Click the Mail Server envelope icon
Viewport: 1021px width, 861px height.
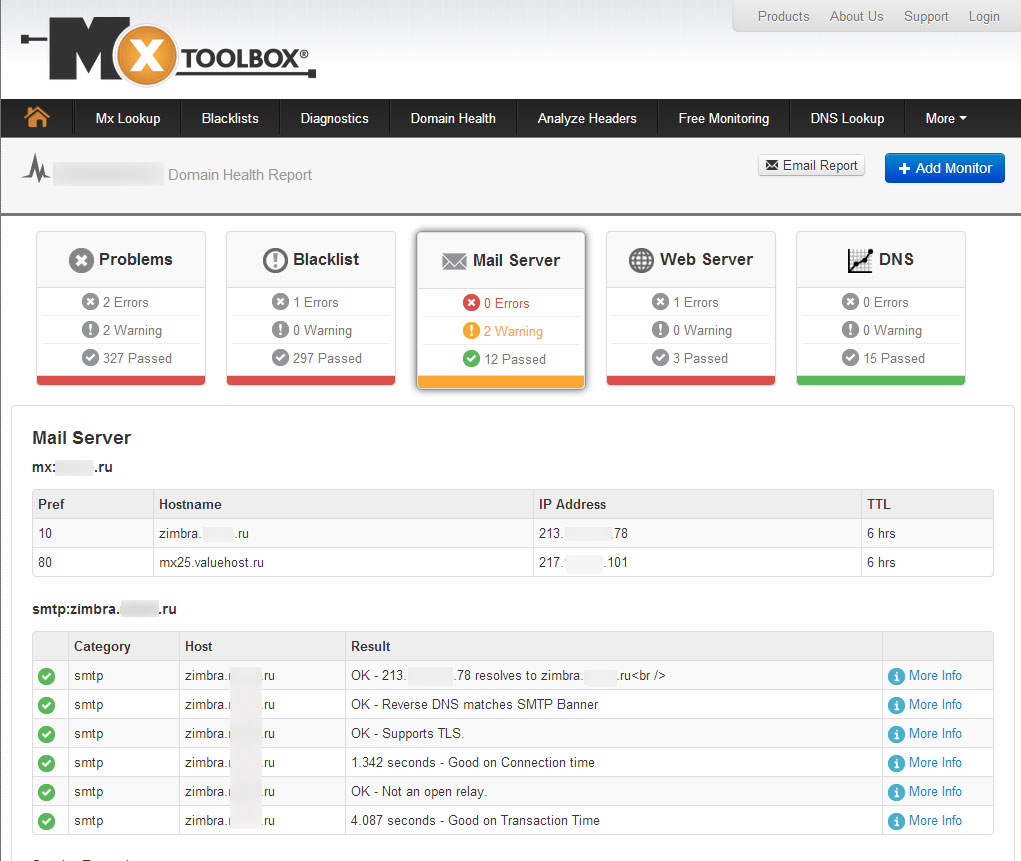pyautogui.click(x=454, y=261)
